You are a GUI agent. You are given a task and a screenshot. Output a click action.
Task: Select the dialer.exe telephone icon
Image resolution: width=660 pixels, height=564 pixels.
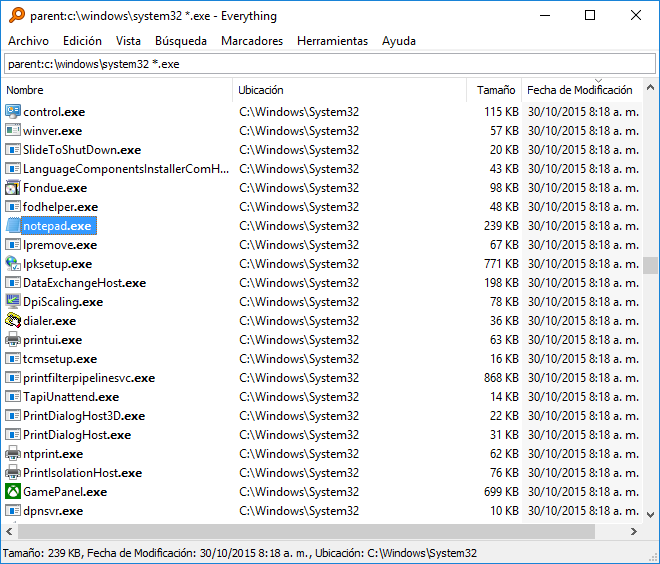(x=13, y=321)
